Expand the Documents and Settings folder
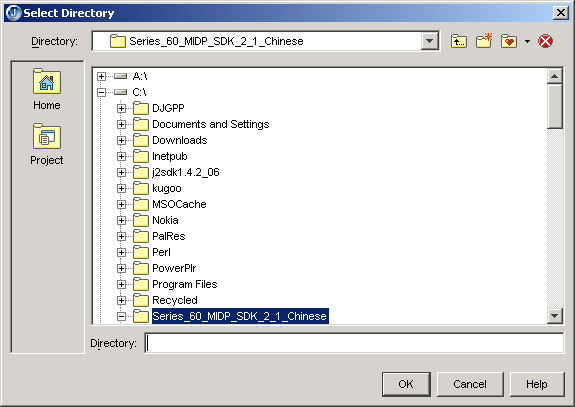575x407 pixels. pyautogui.click(x=121, y=124)
